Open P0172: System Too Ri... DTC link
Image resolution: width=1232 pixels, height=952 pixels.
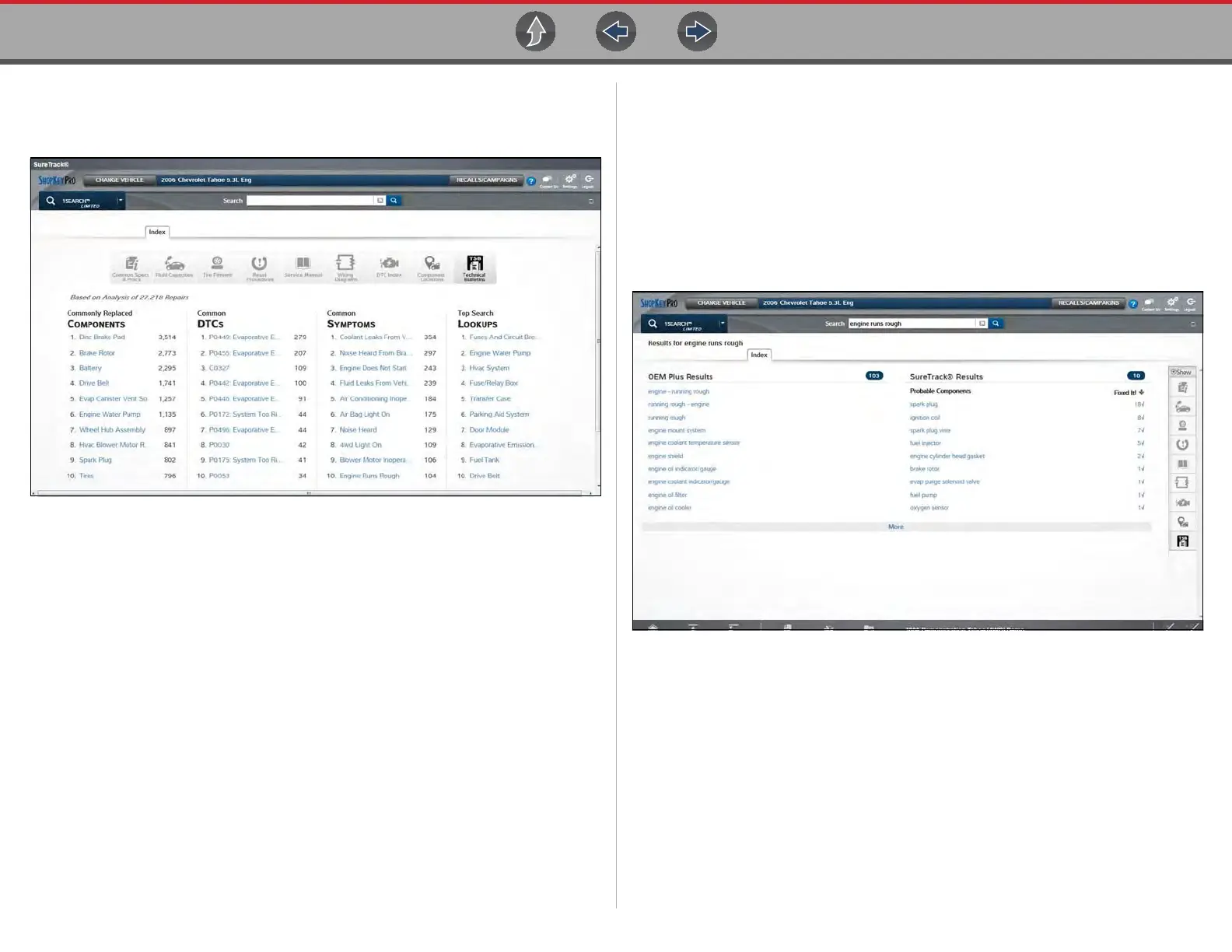pyautogui.click(x=243, y=415)
